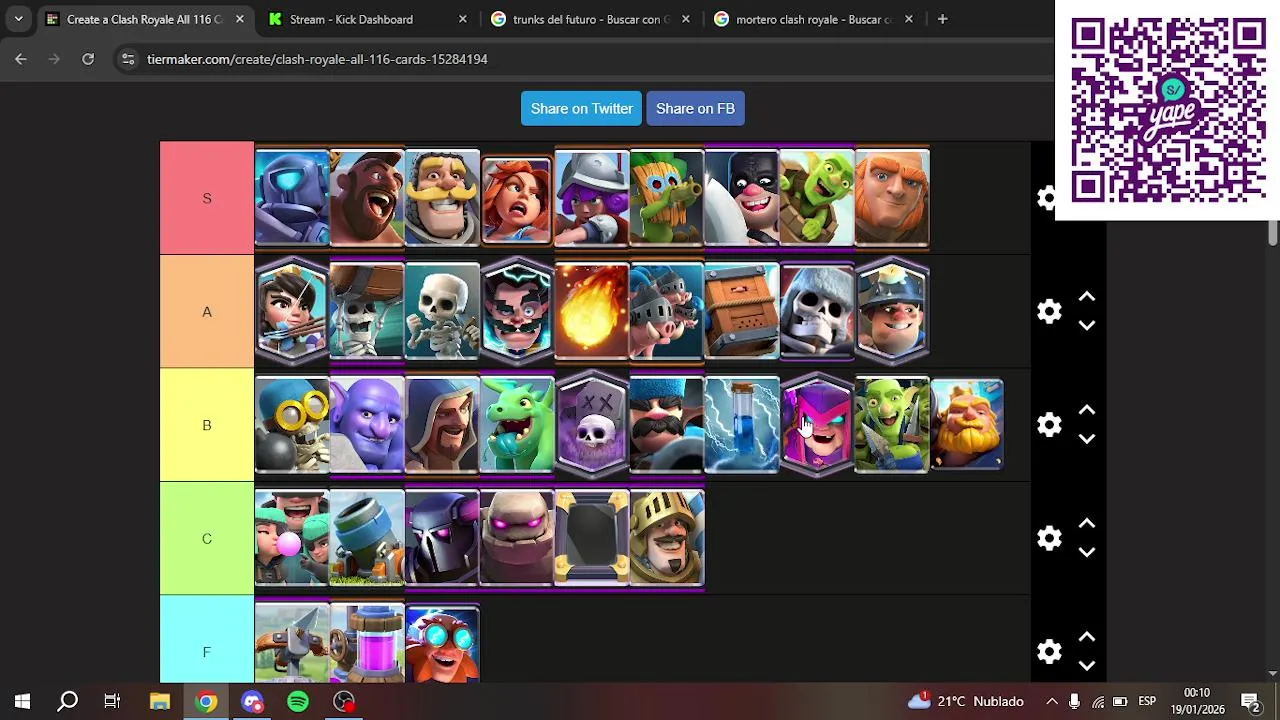Move A tier row up

pos(1087,297)
